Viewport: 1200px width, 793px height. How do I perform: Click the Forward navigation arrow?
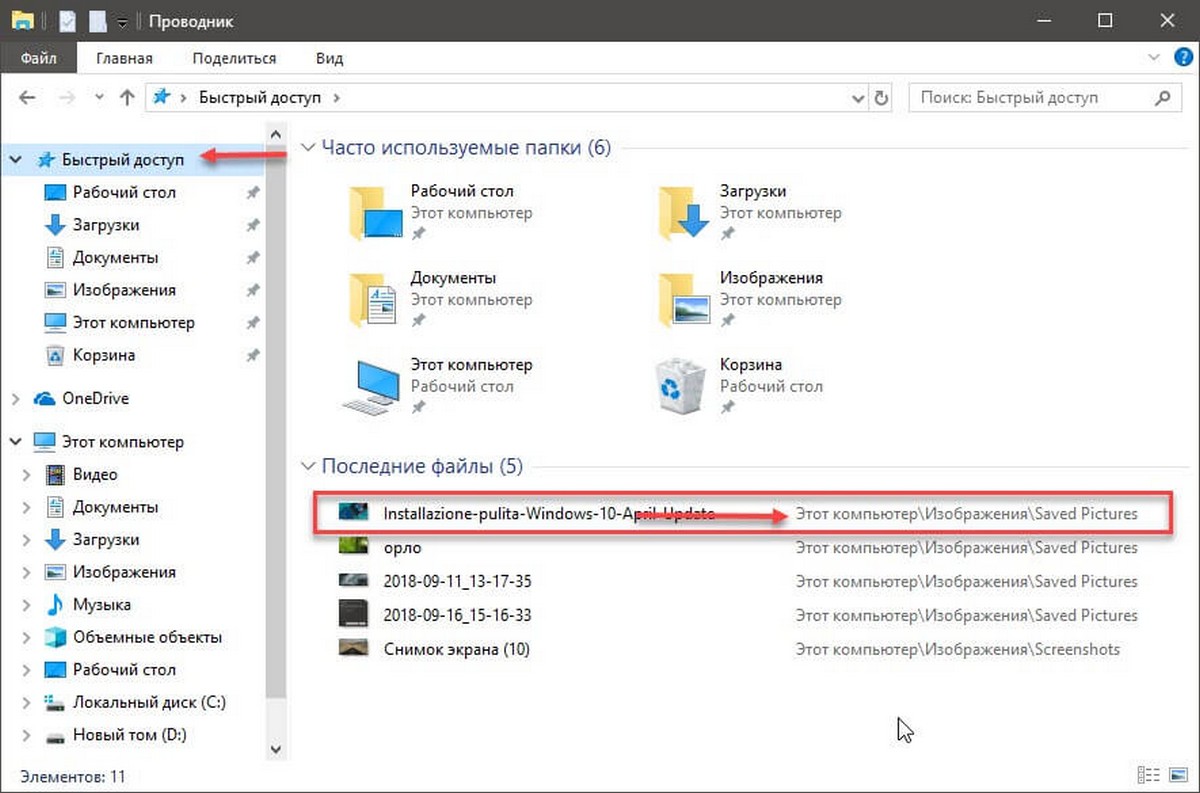click(66, 98)
